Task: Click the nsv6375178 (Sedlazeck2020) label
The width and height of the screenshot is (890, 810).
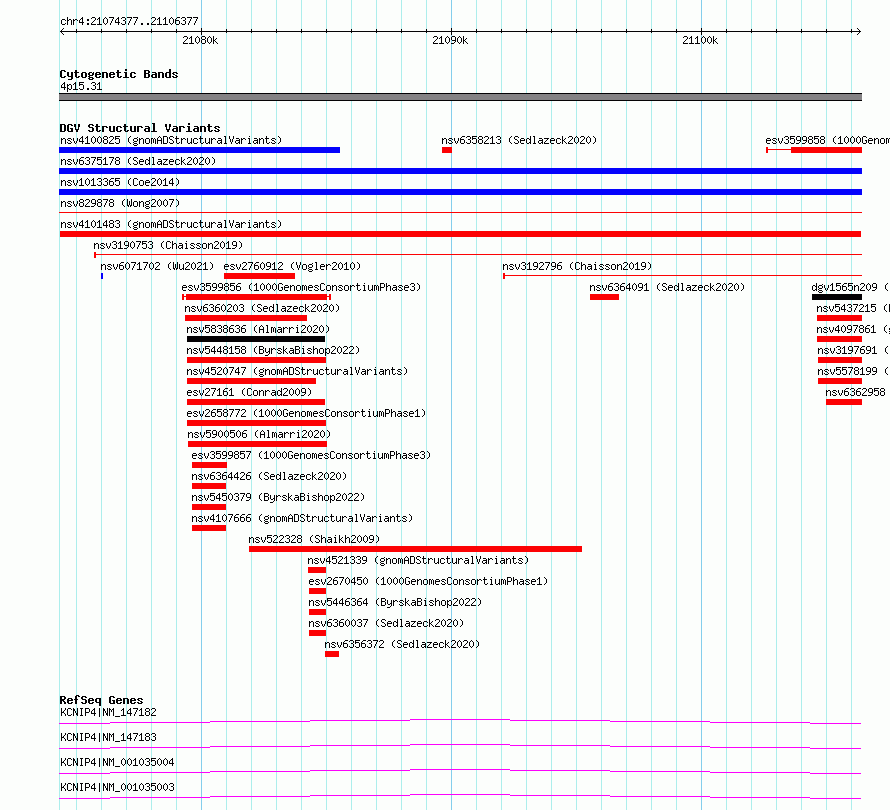Action: 138,161
